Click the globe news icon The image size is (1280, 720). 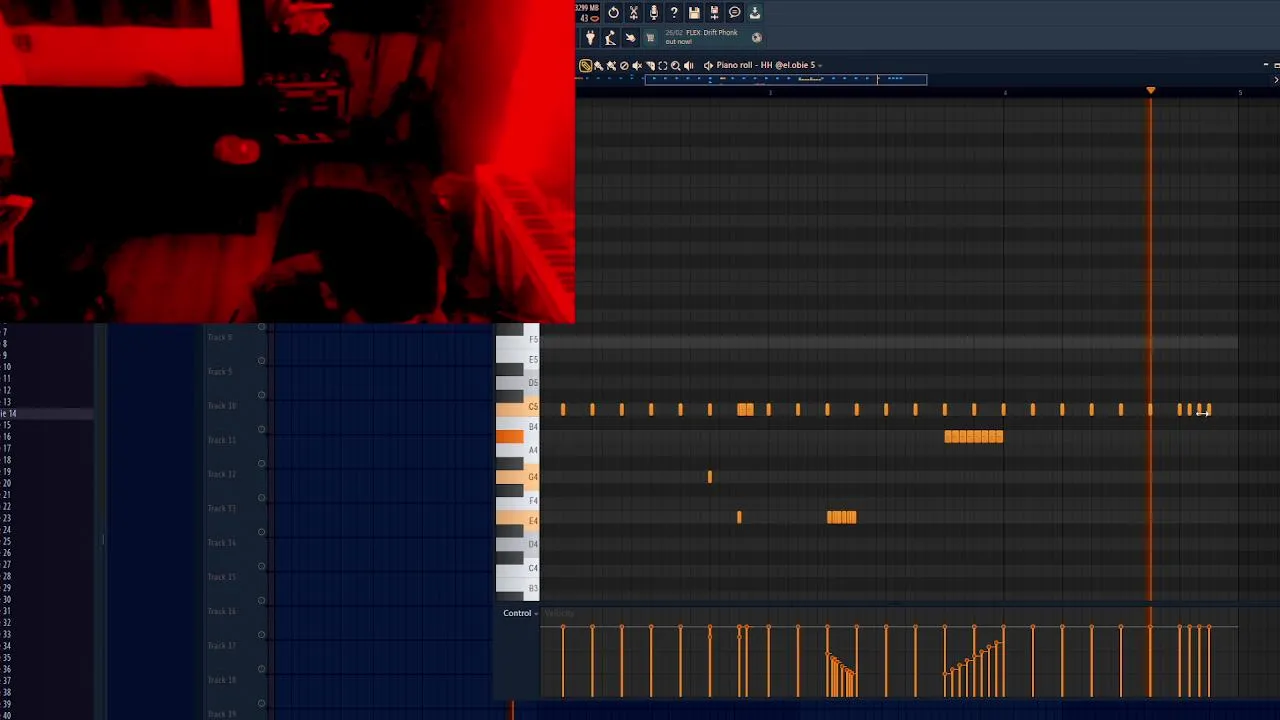coord(757,37)
